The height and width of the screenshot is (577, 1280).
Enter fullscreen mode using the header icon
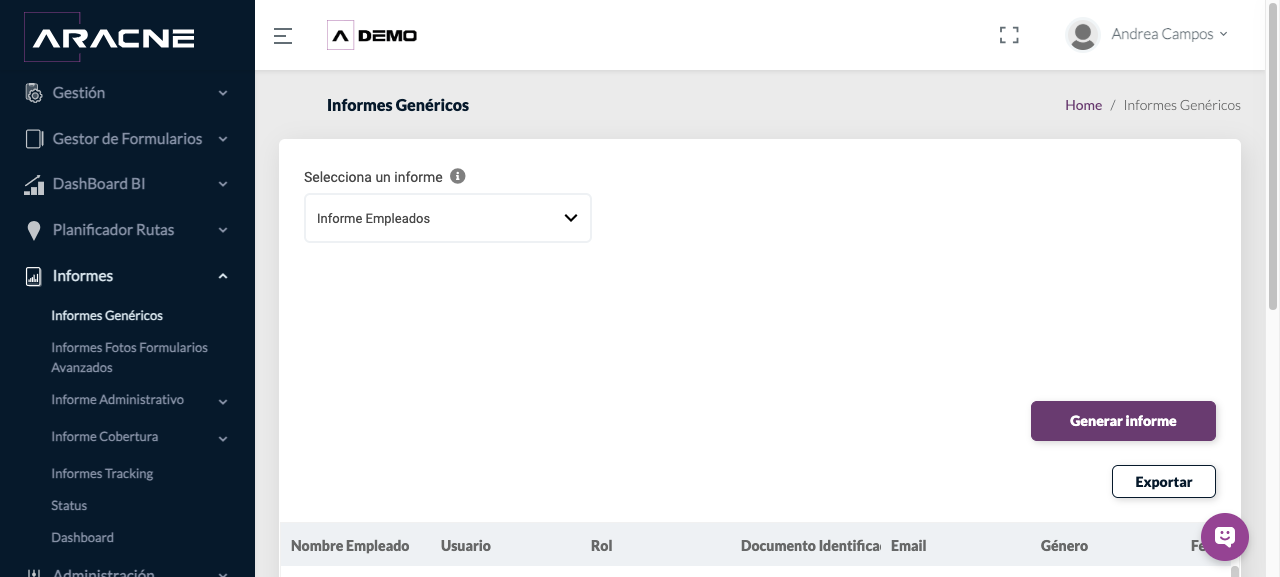(1009, 35)
